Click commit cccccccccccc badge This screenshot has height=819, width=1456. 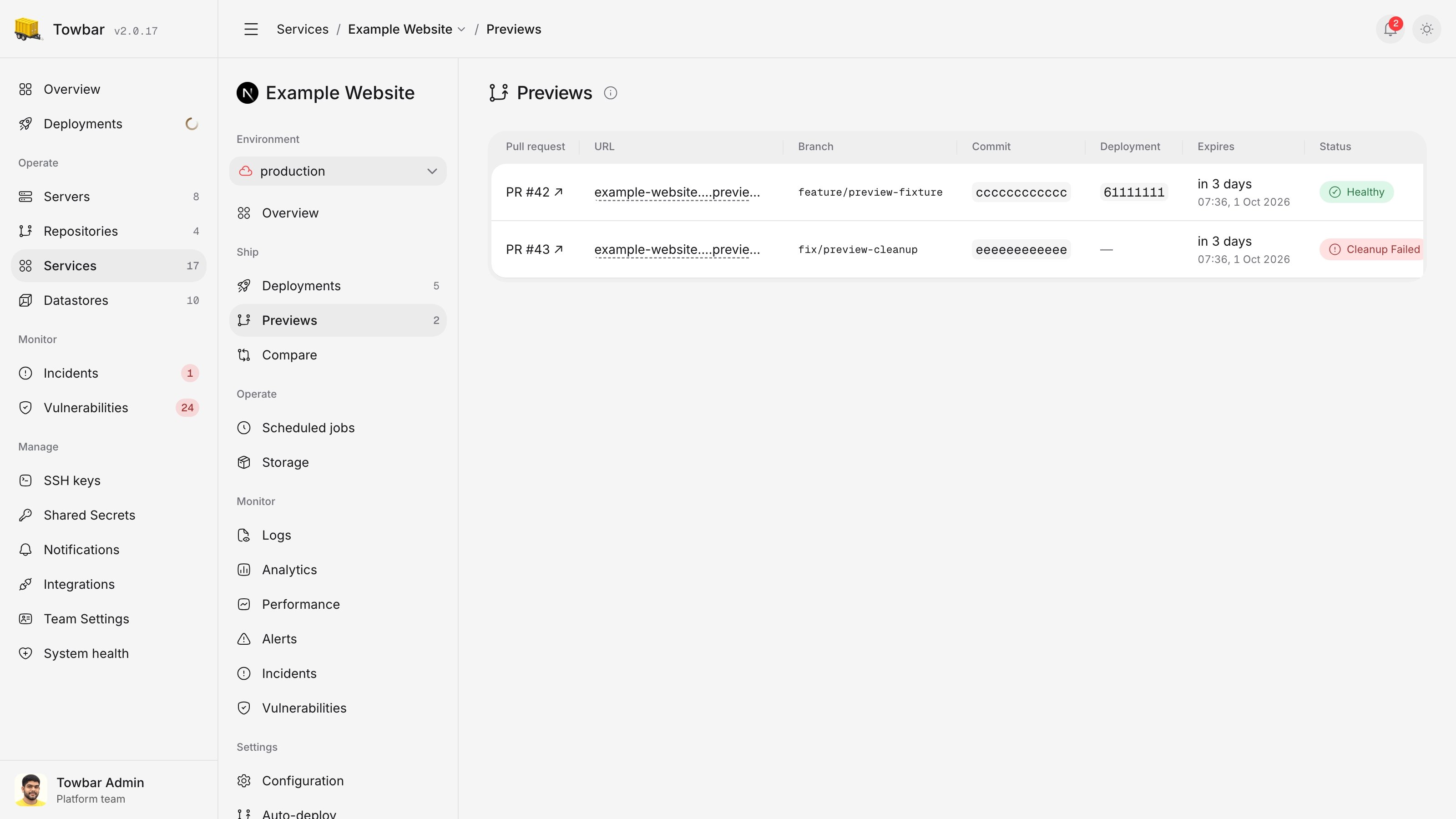coord(1021,192)
